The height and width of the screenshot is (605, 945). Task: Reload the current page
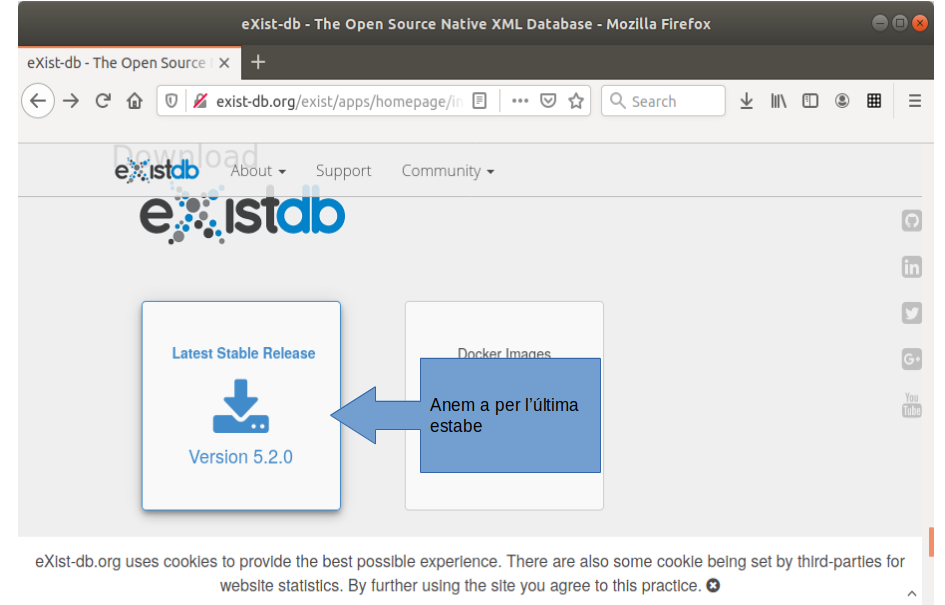[103, 101]
